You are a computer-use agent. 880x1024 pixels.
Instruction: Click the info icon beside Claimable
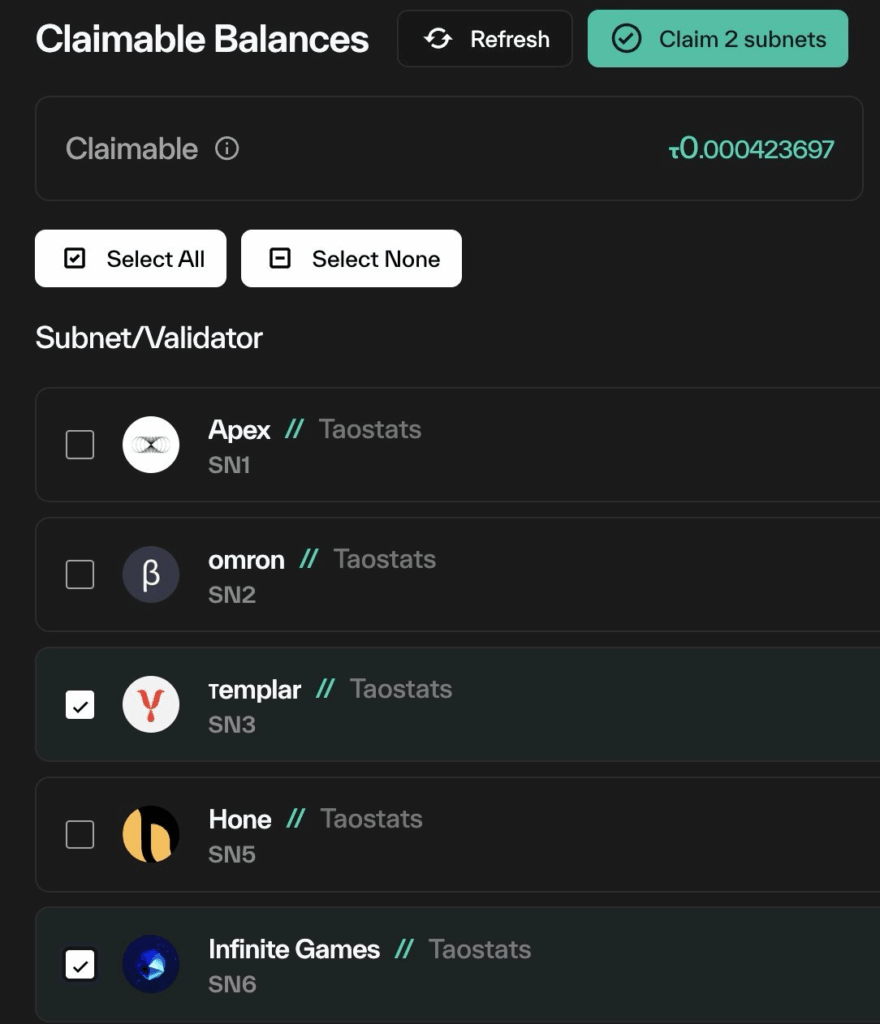227,149
